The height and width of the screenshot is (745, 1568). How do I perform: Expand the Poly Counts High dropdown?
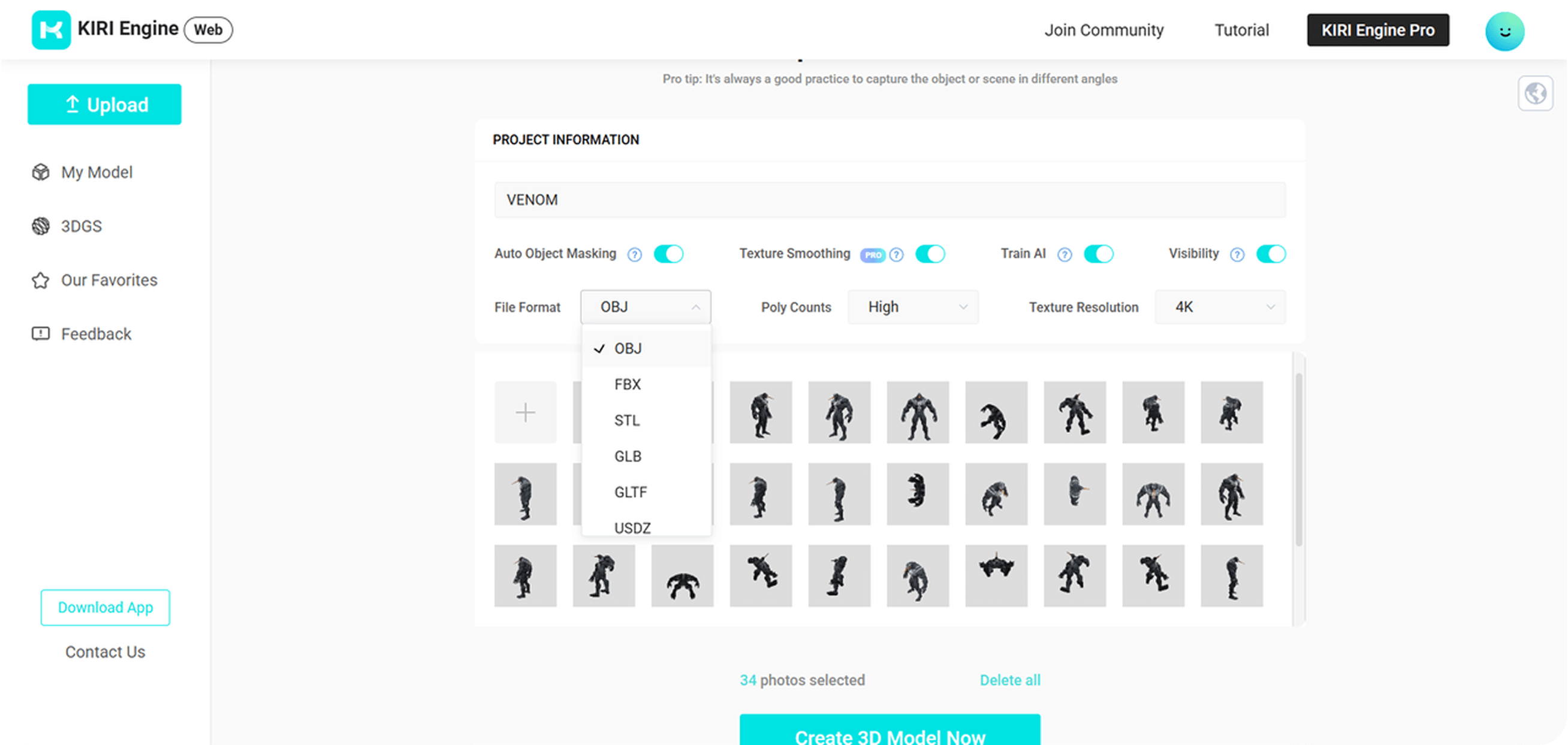point(912,307)
